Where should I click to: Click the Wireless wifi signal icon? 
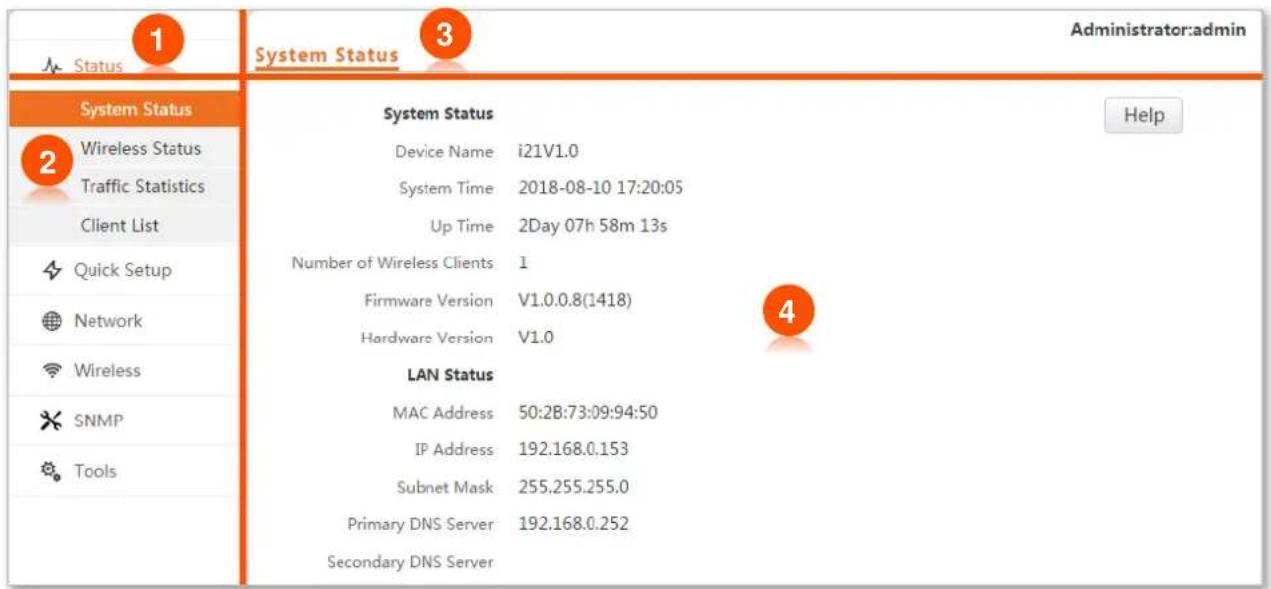[54, 371]
